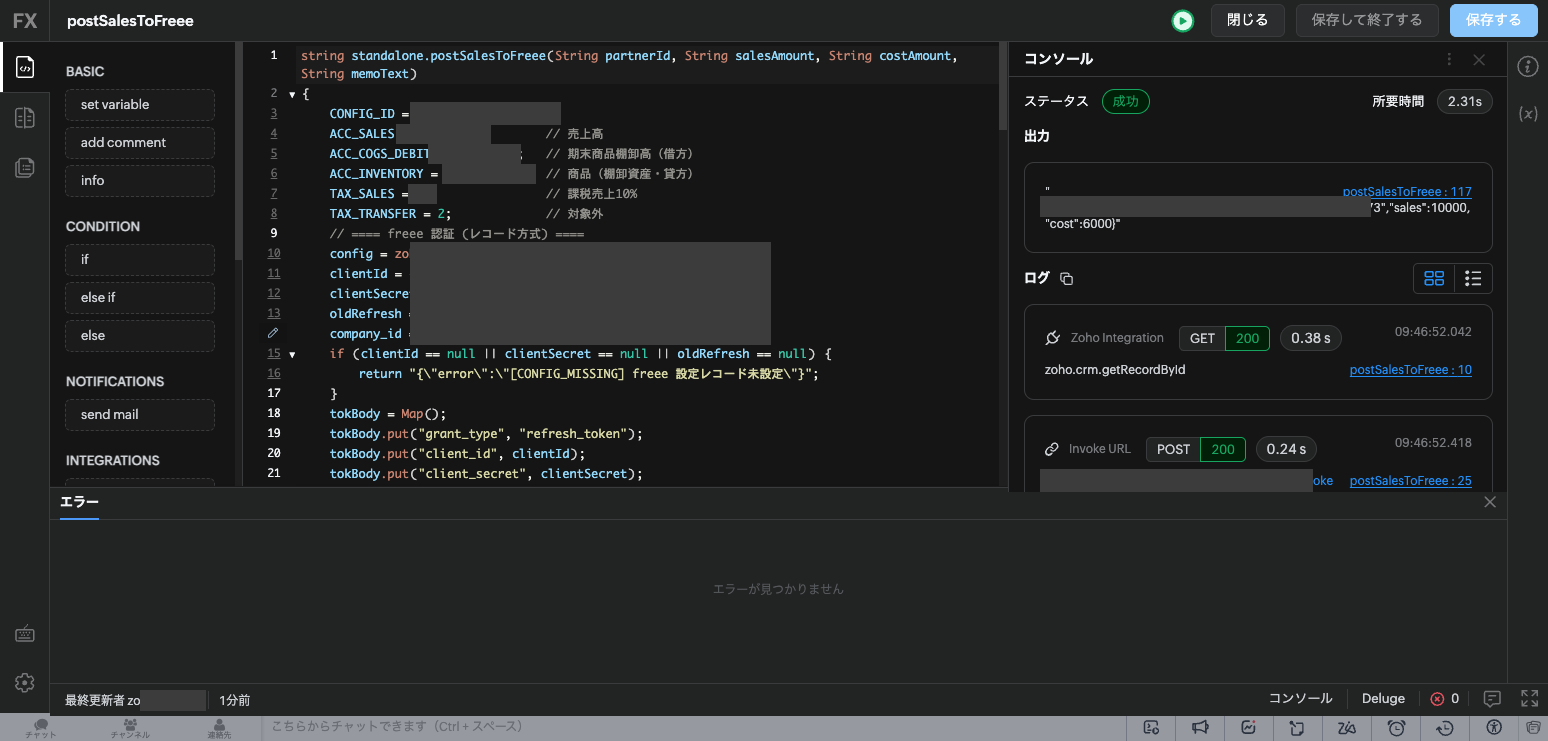Image resolution: width=1548 pixels, height=741 pixels.
Task: Open the recent history clock icon
Action: coord(1445,727)
